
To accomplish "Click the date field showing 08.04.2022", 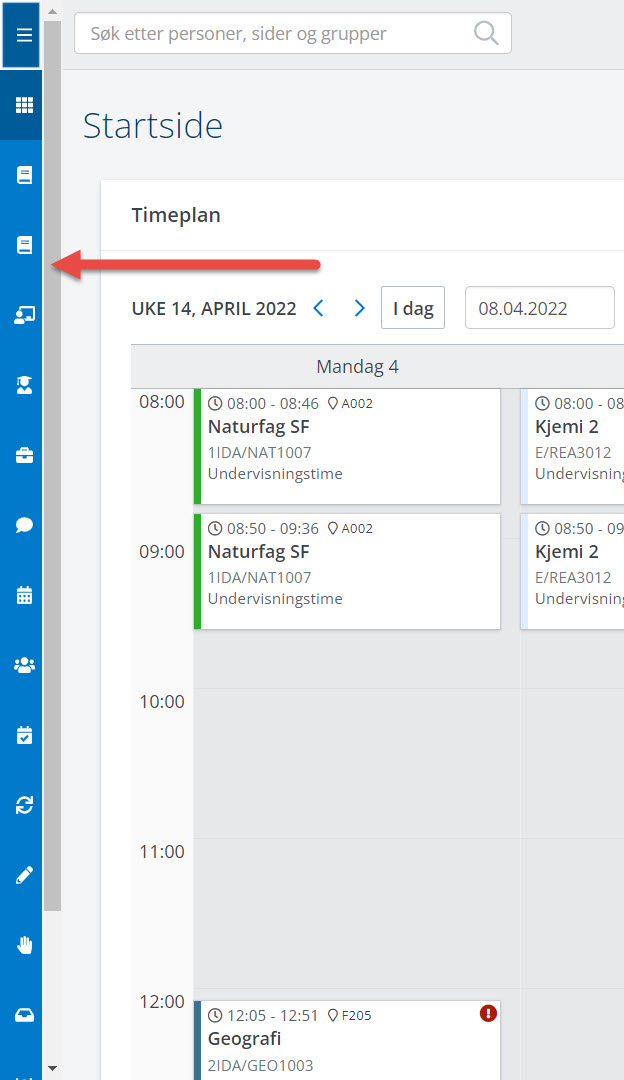I will coord(539,308).
